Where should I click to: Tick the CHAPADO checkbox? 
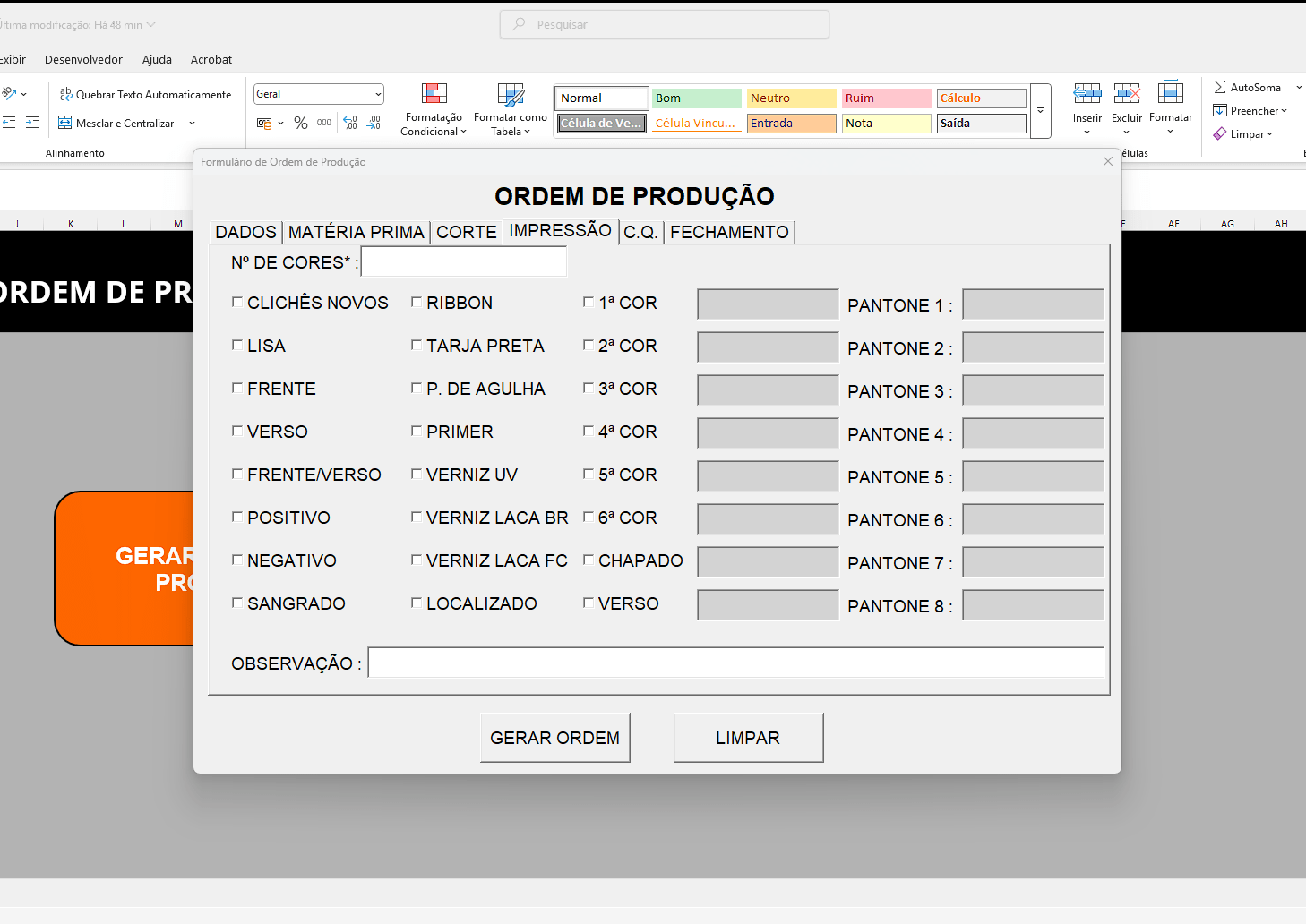(x=589, y=560)
